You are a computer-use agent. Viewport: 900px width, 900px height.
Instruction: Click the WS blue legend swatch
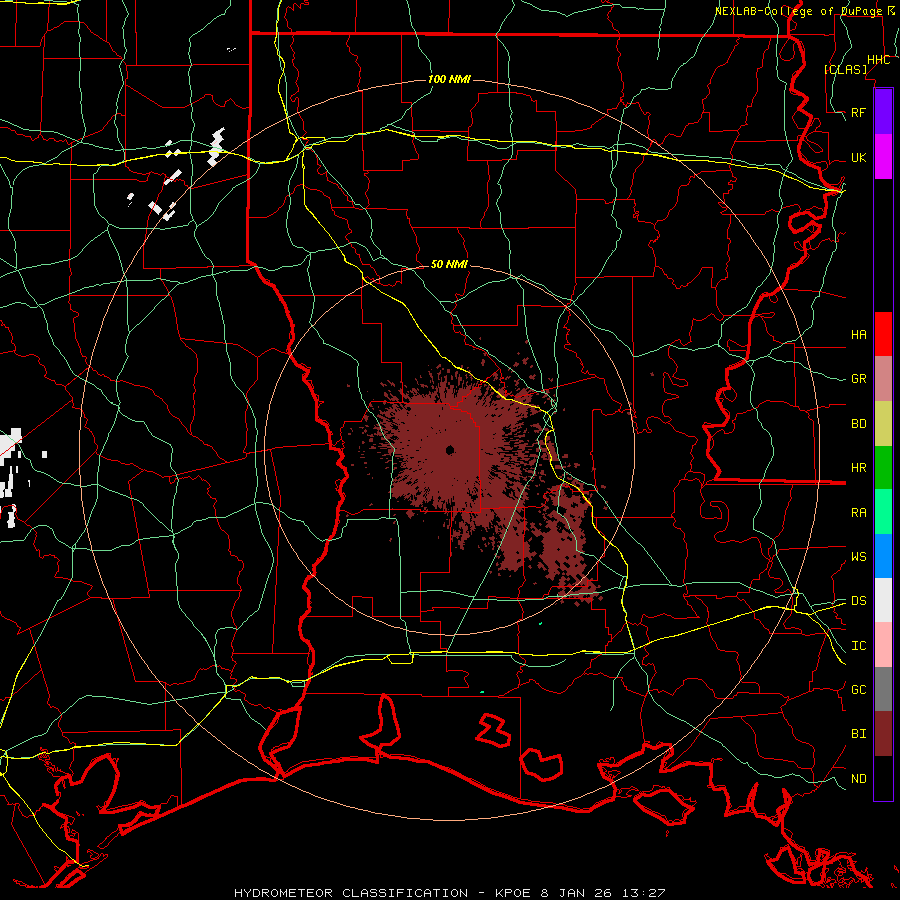pos(883,556)
